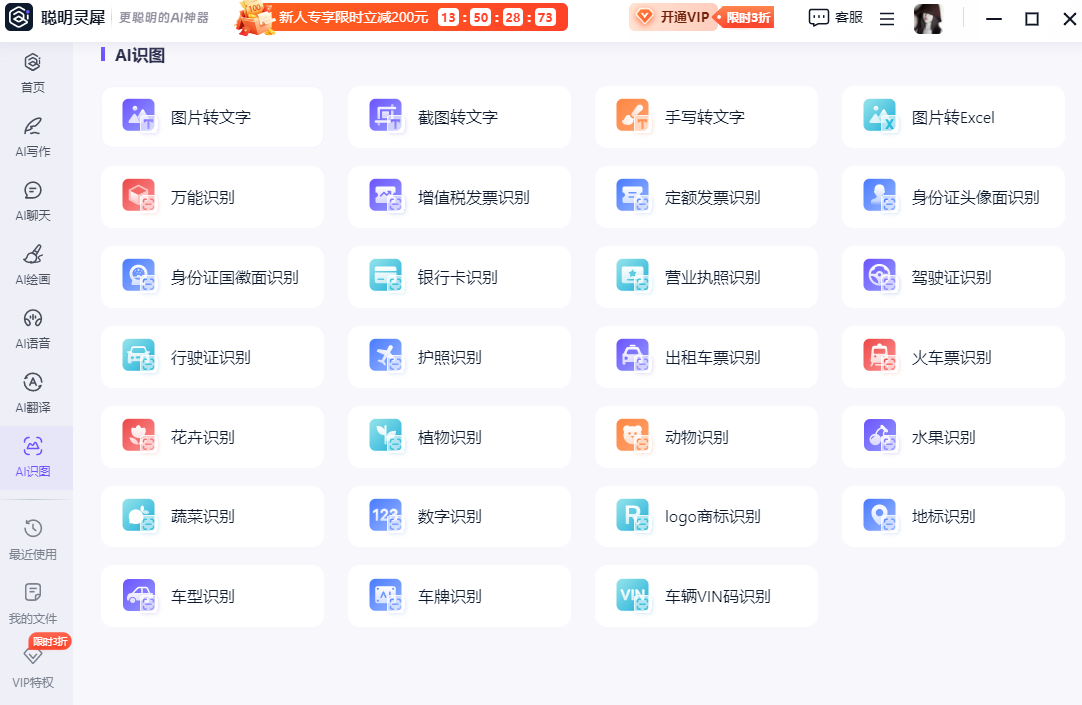Select the 植物识别 tool
Viewport: 1082px width, 705px height.
click(x=459, y=437)
